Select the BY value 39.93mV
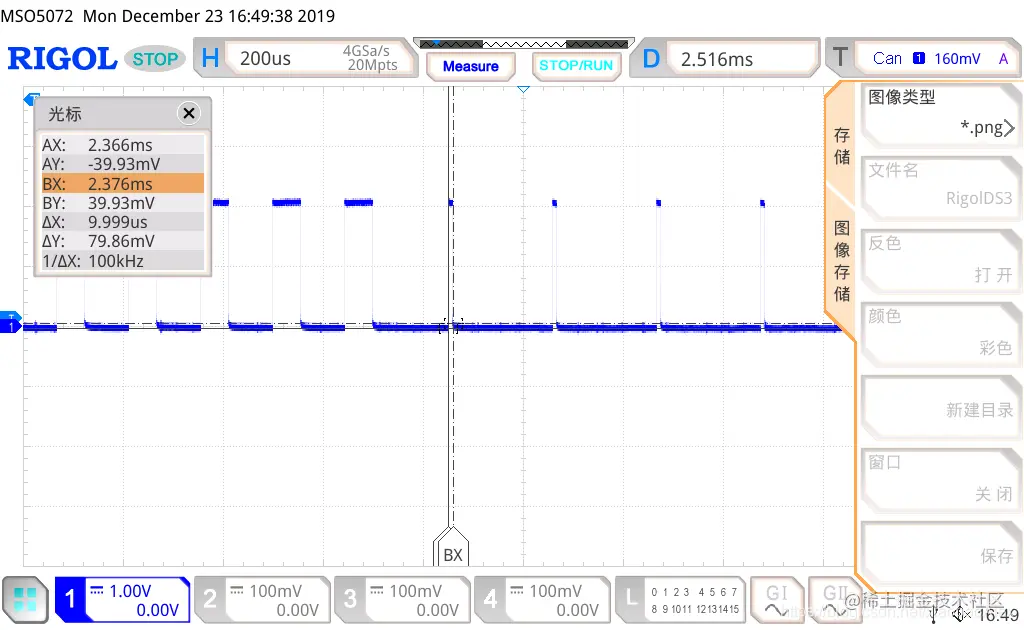This screenshot has width=1024, height=630. [121, 203]
